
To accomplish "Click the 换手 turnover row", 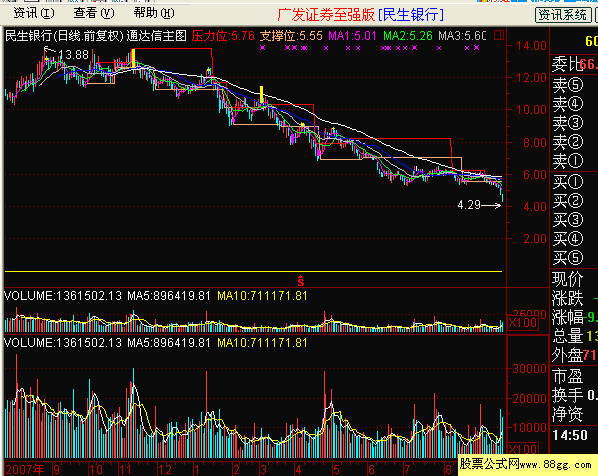I will coord(574,395).
